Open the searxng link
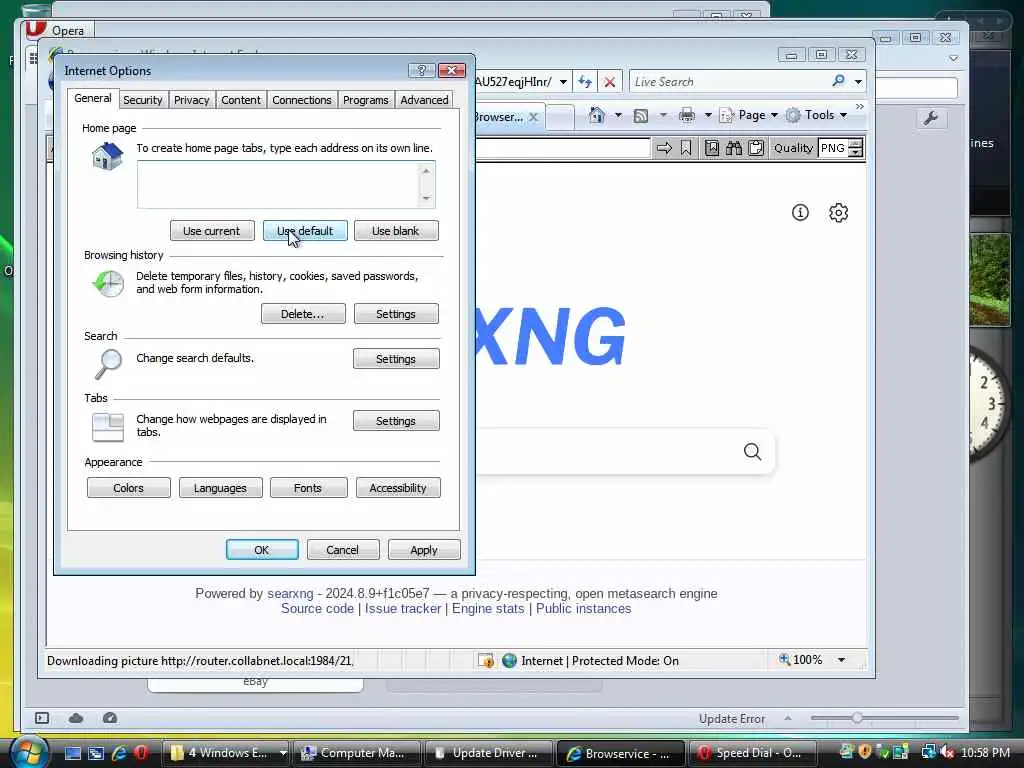This screenshot has width=1024, height=768. [290, 594]
